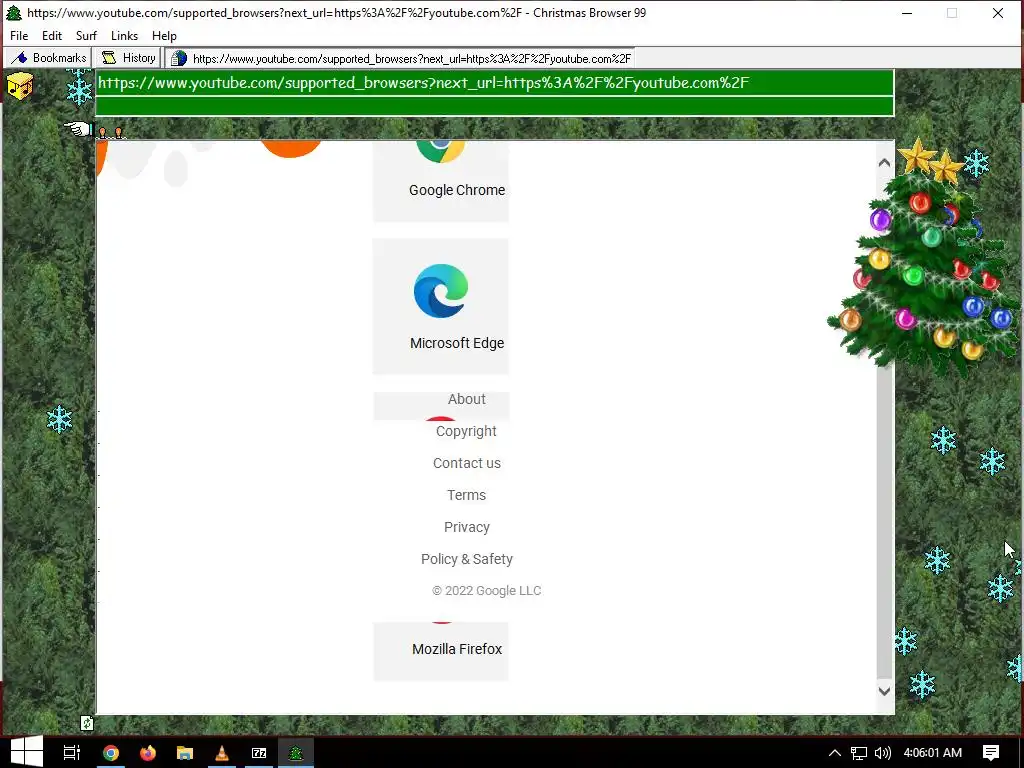Click the youtube.com page tab
The width and height of the screenshot is (1024, 768).
[400, 58]
